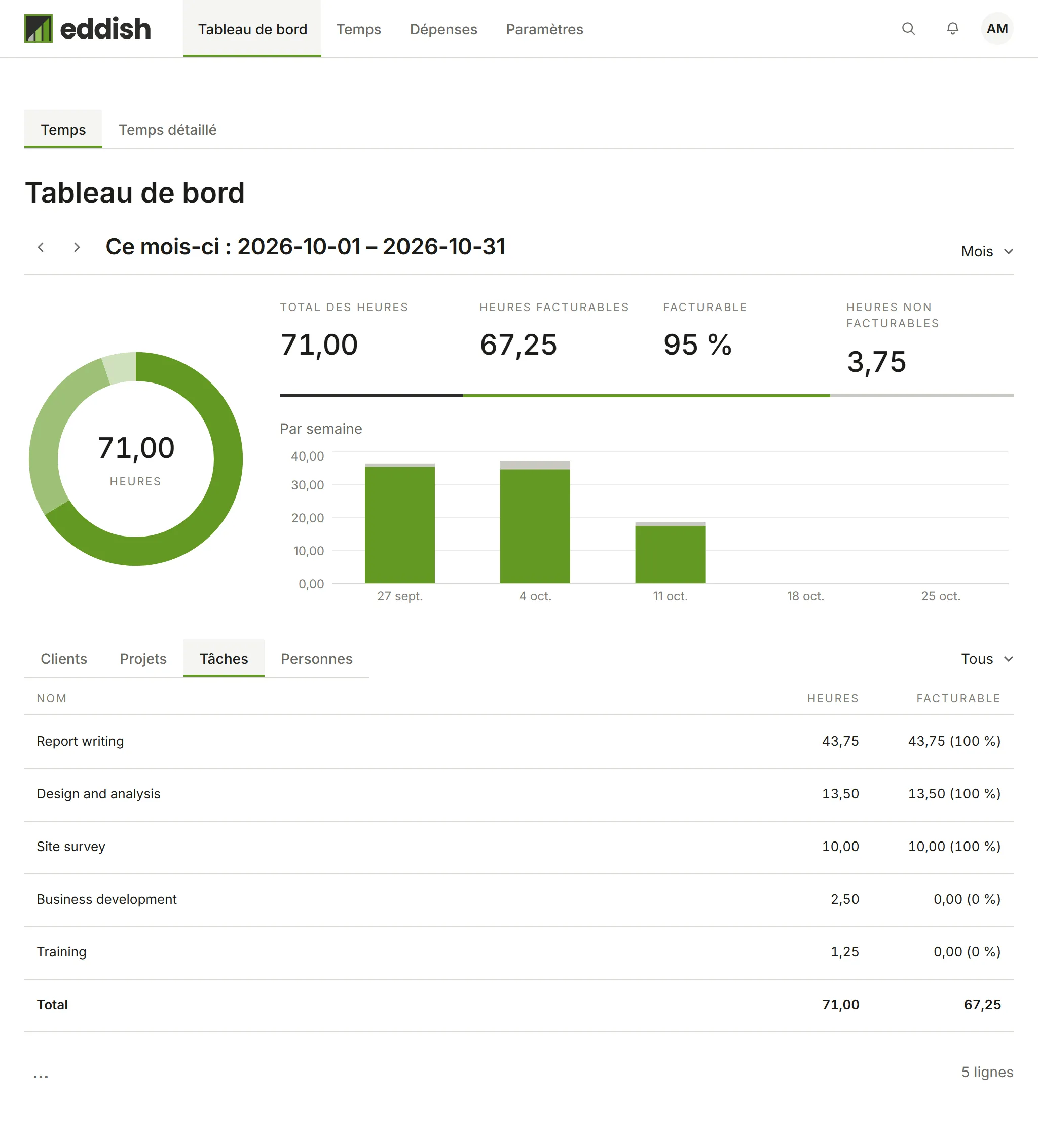Select the 4 oct. weekly bar
Screen dimensions: 1038x1148
535,522
